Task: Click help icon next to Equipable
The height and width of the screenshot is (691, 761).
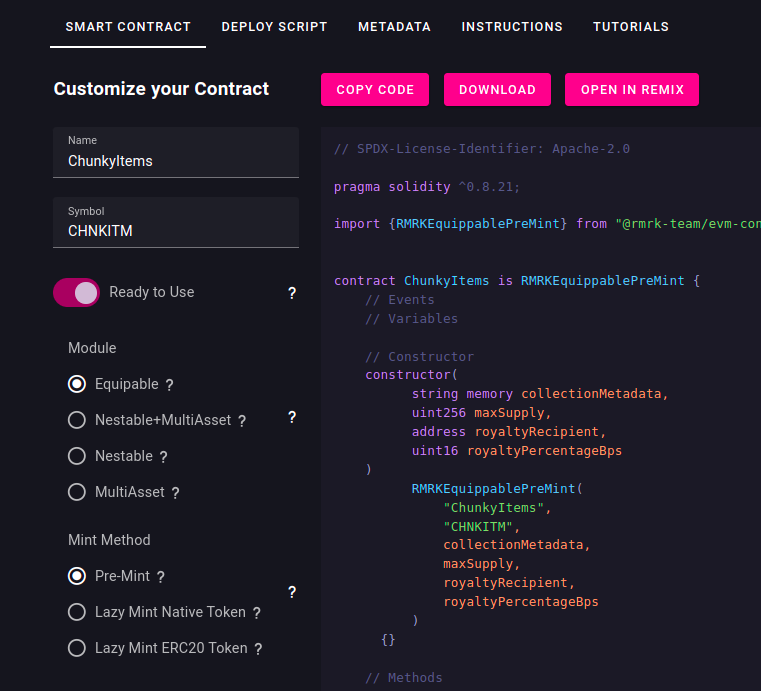Action: [x=169, y=385]
